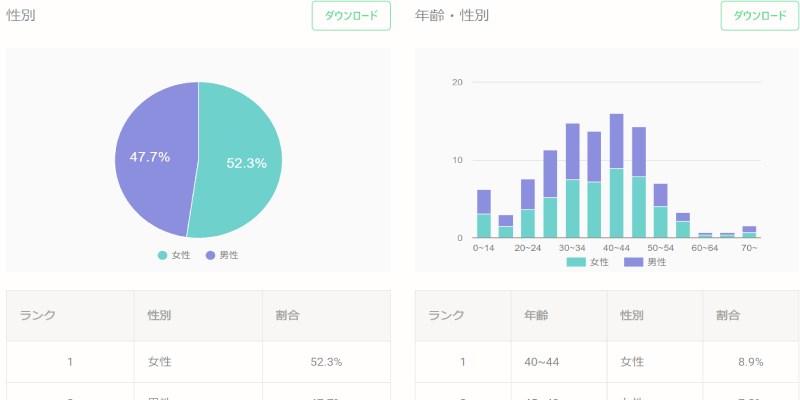Image resolution: width=800 pixels, height=400 pixels.
Task: Click the 性別 section title
Action: pos(21,16)
